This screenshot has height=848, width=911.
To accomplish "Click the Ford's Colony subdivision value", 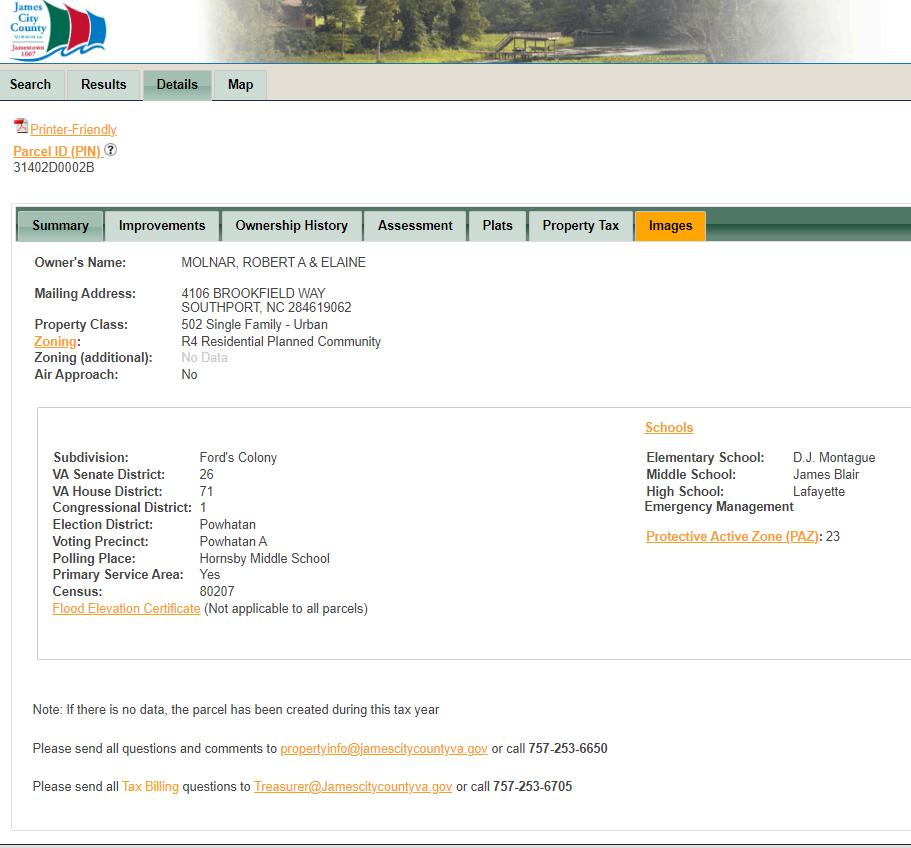I will click(238, 458).
